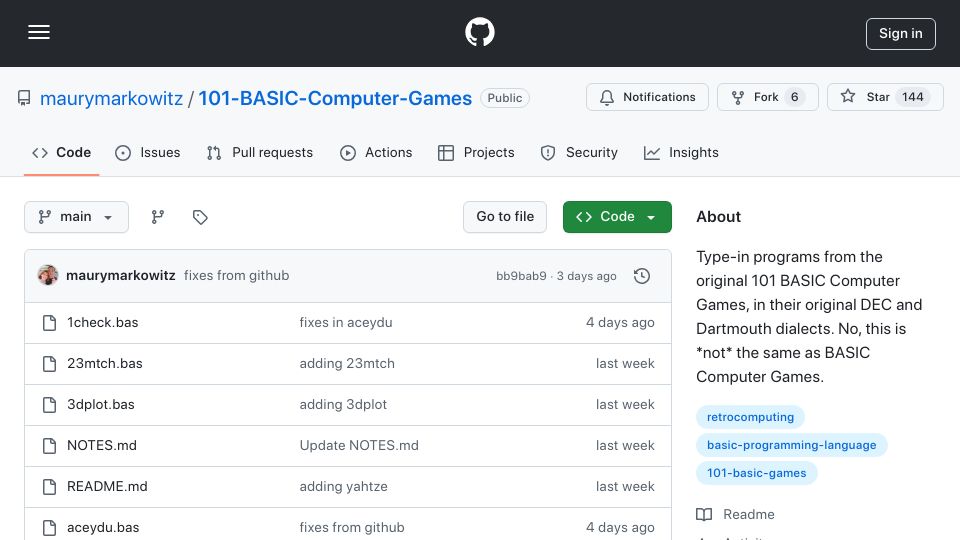
Task: Click the Public visibility badge
Action: tap(504, 98)
